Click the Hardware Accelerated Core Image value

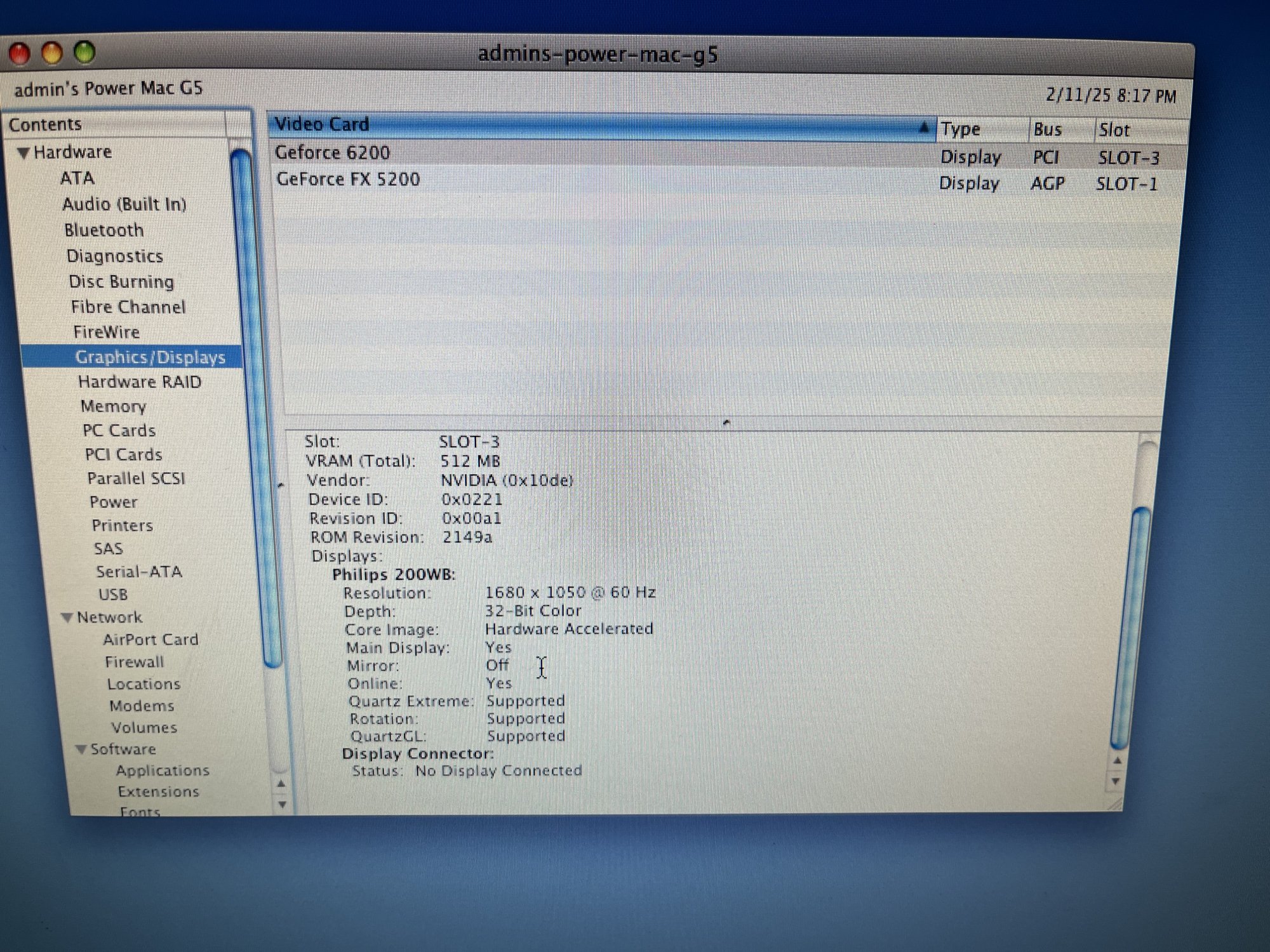click(x=569, y=629)
